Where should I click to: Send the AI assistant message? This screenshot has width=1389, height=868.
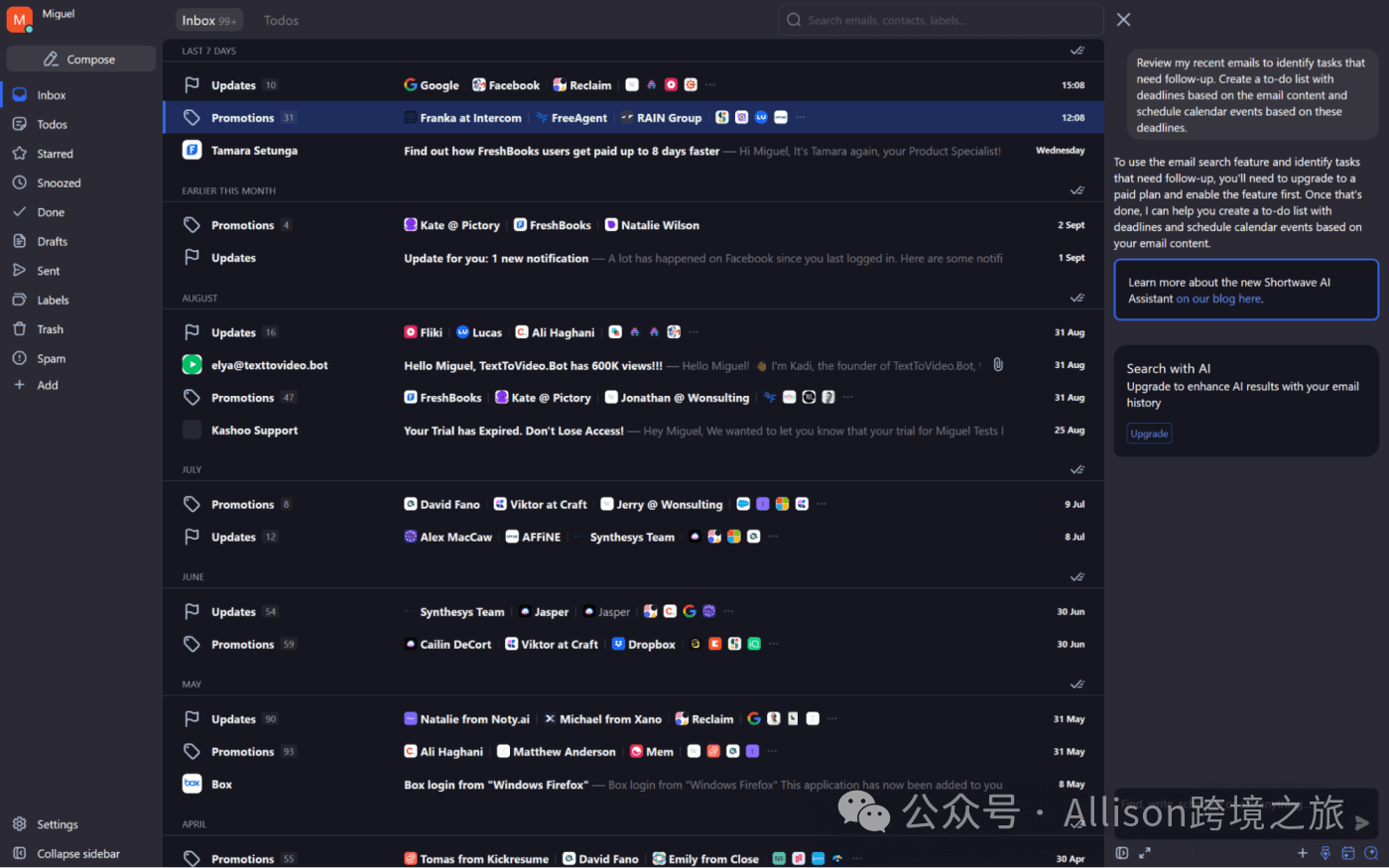click(x=1362, y=822)
